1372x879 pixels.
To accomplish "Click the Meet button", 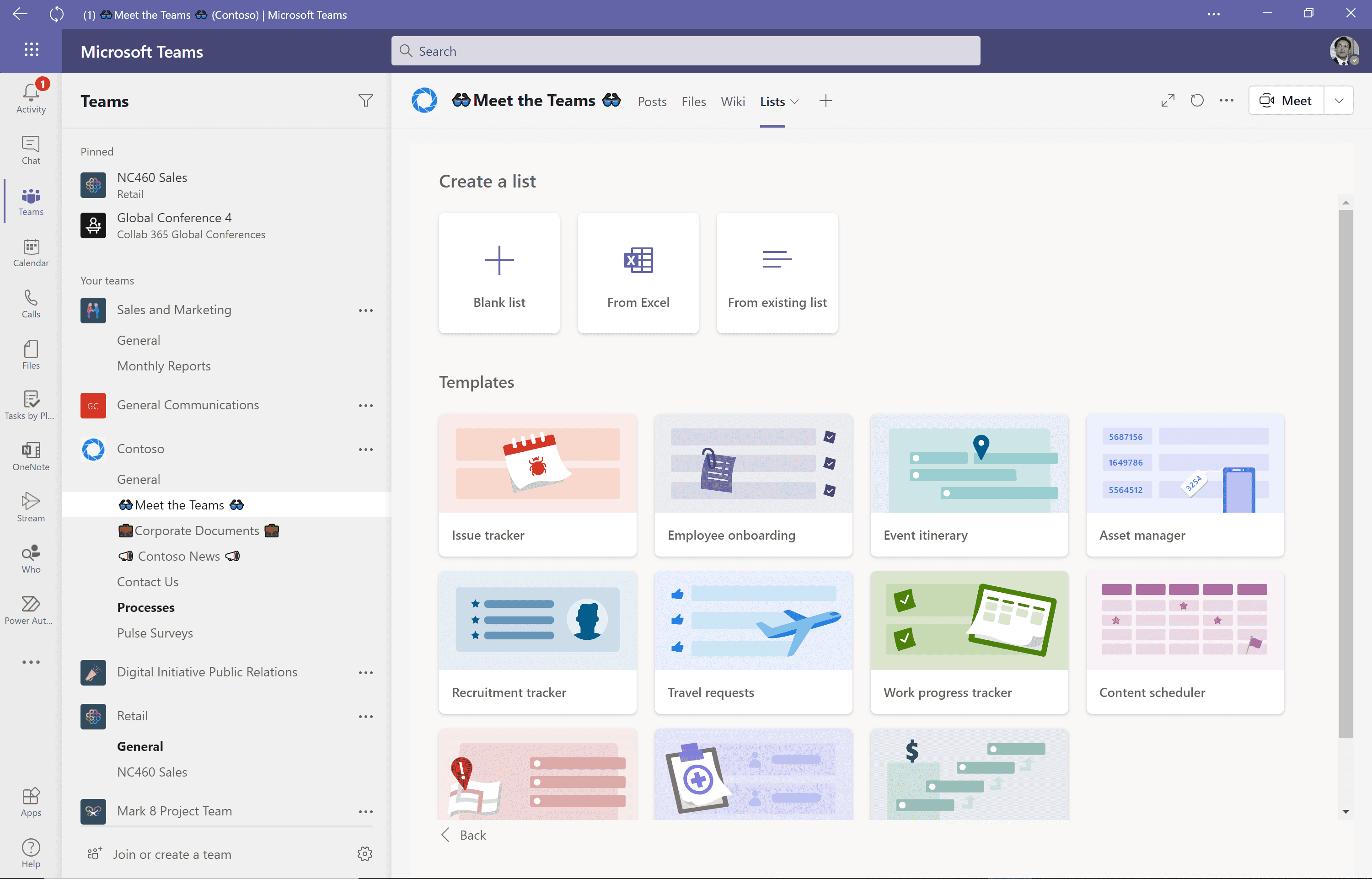I will [x=1286, y=101].
